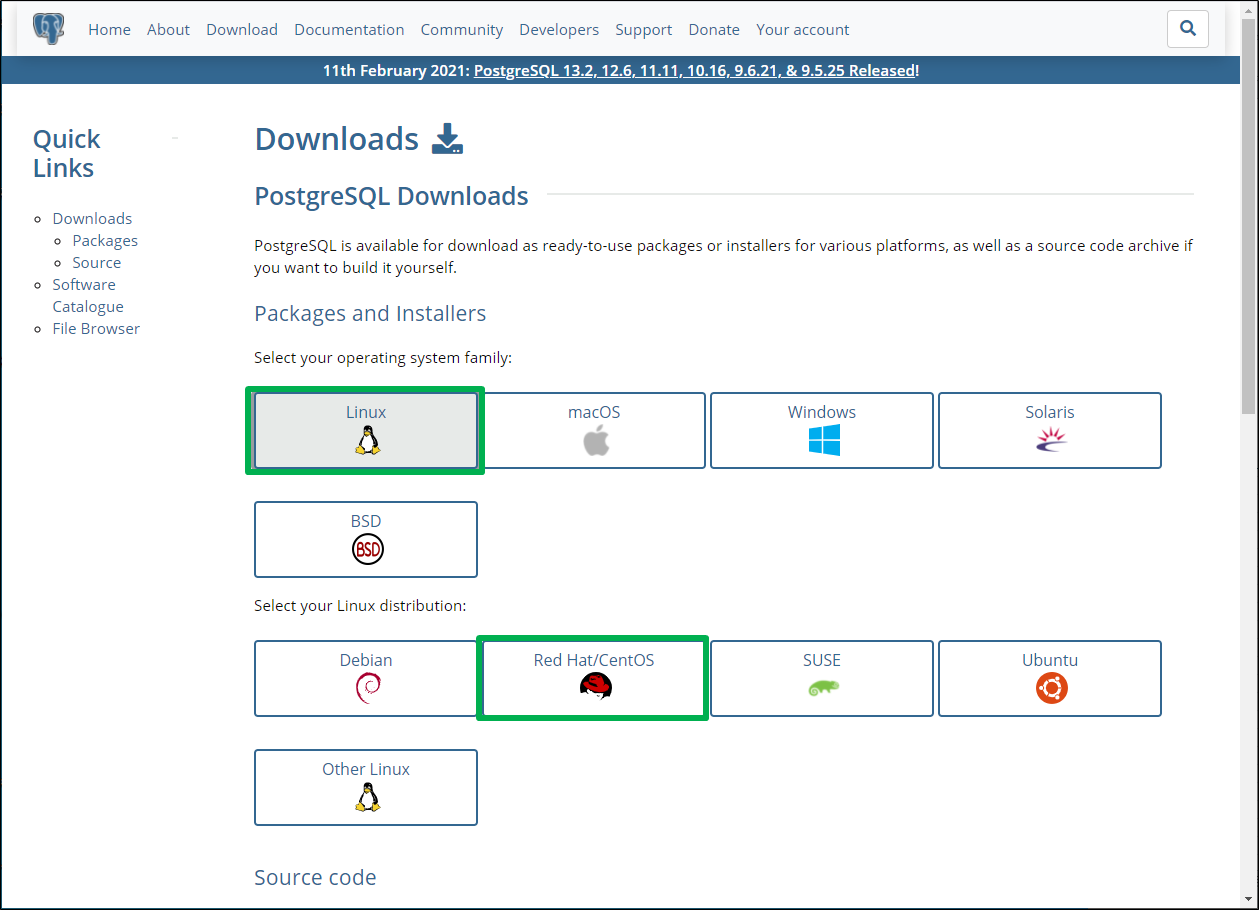Screen dimensions: 1259x910
Task: Choose the SUSE distribution label
Action: click(822, 660)
